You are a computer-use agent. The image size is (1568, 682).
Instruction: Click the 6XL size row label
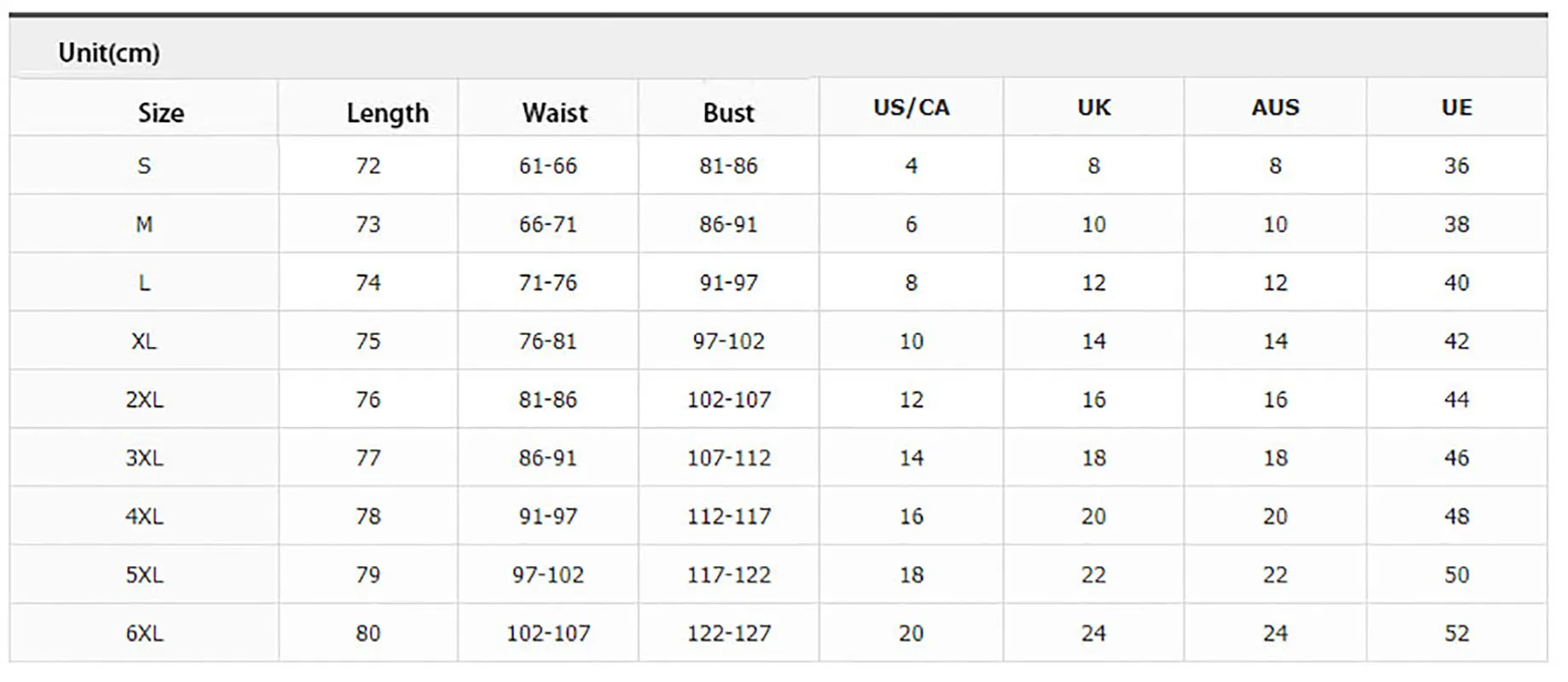144,633
